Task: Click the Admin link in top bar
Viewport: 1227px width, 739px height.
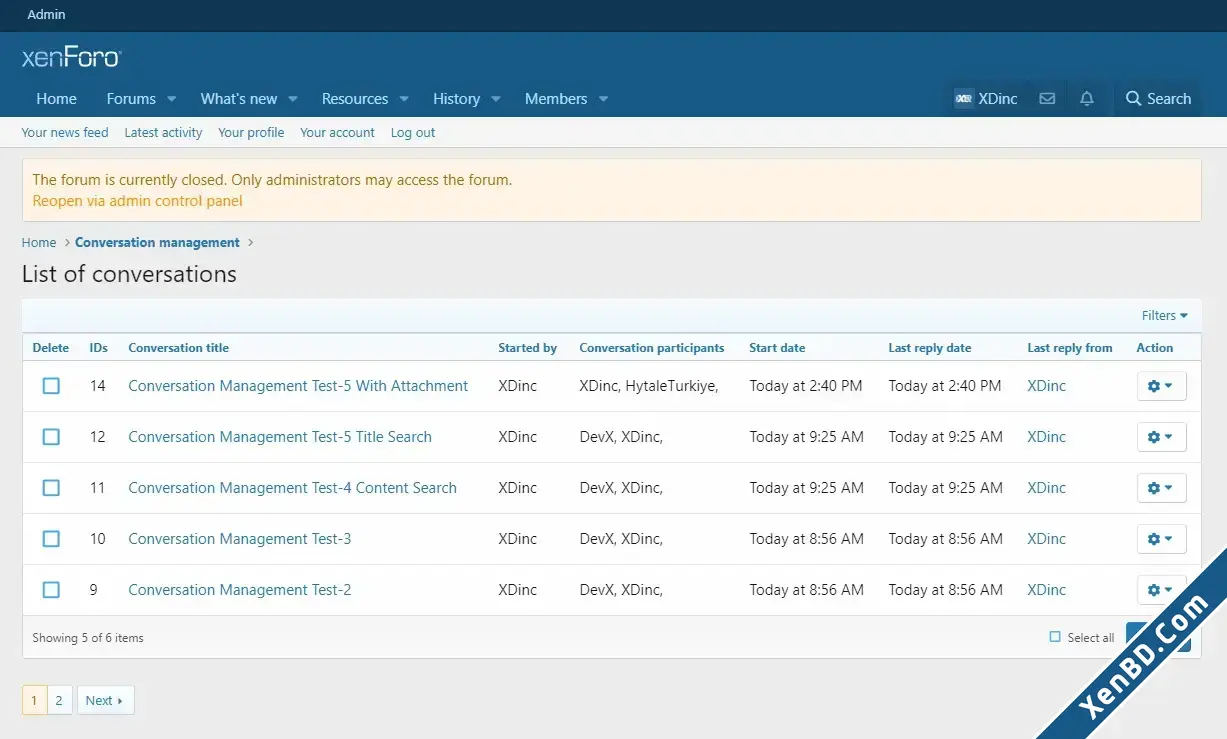Action: coord(46,15)
